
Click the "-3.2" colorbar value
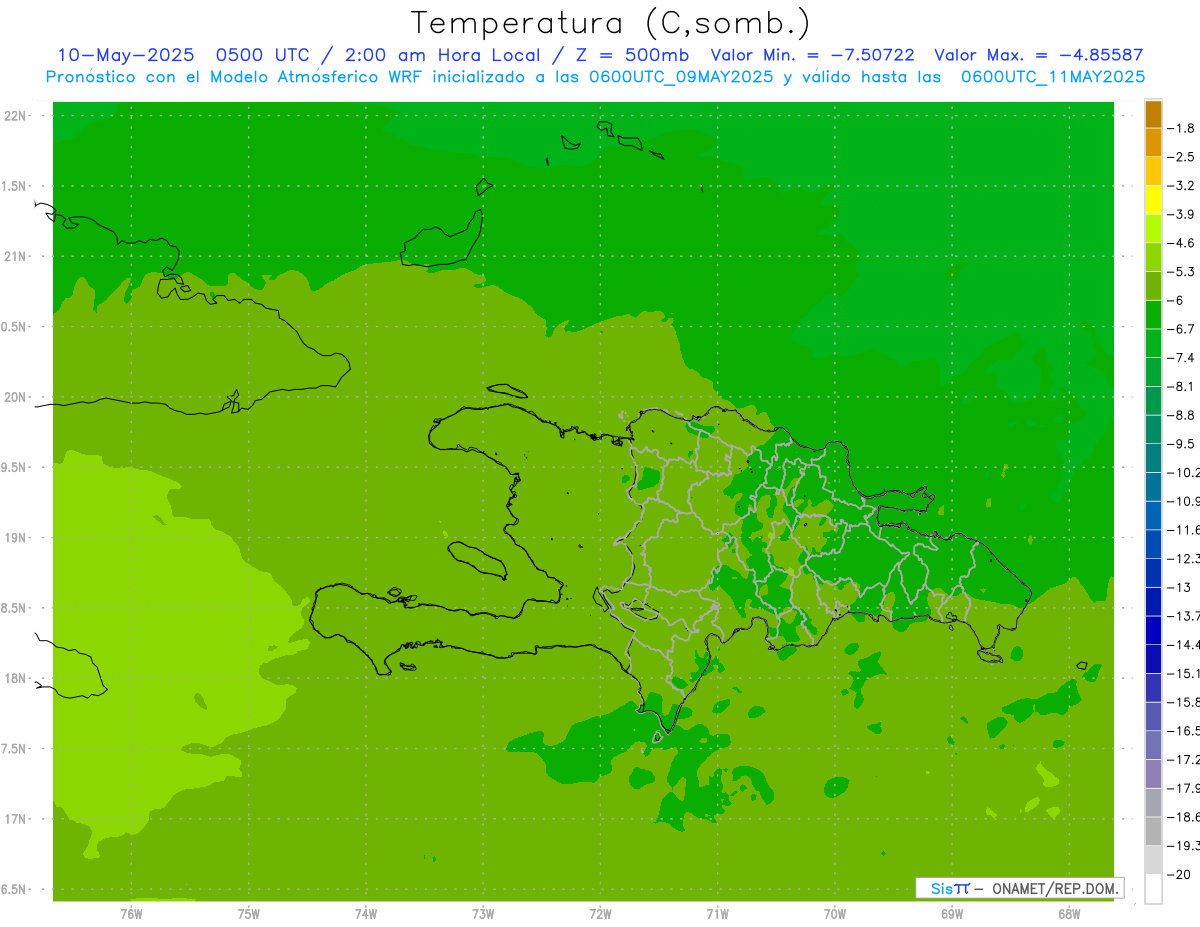1181,185
